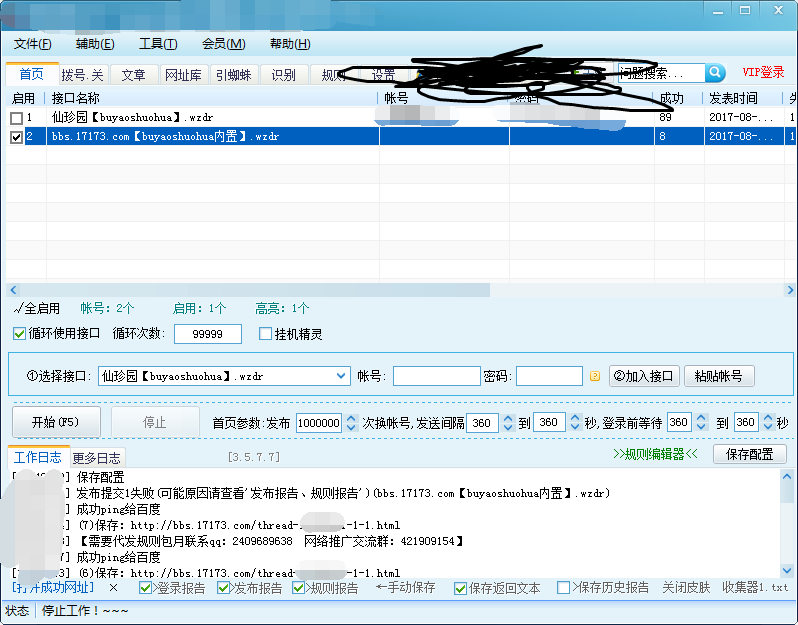The image size is (798, 625).
Task: Click the table's horizontal scrollbar thumb
Action: 254,290
